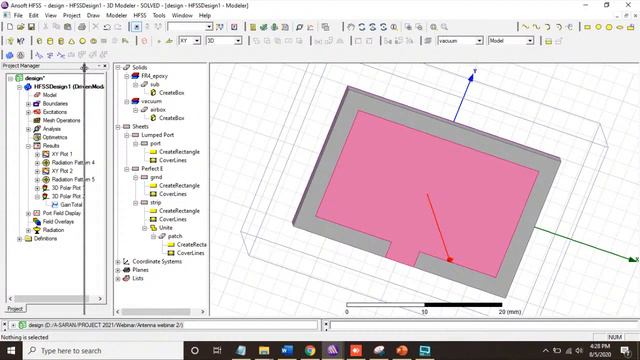Select the patch object in model tree

175,236
